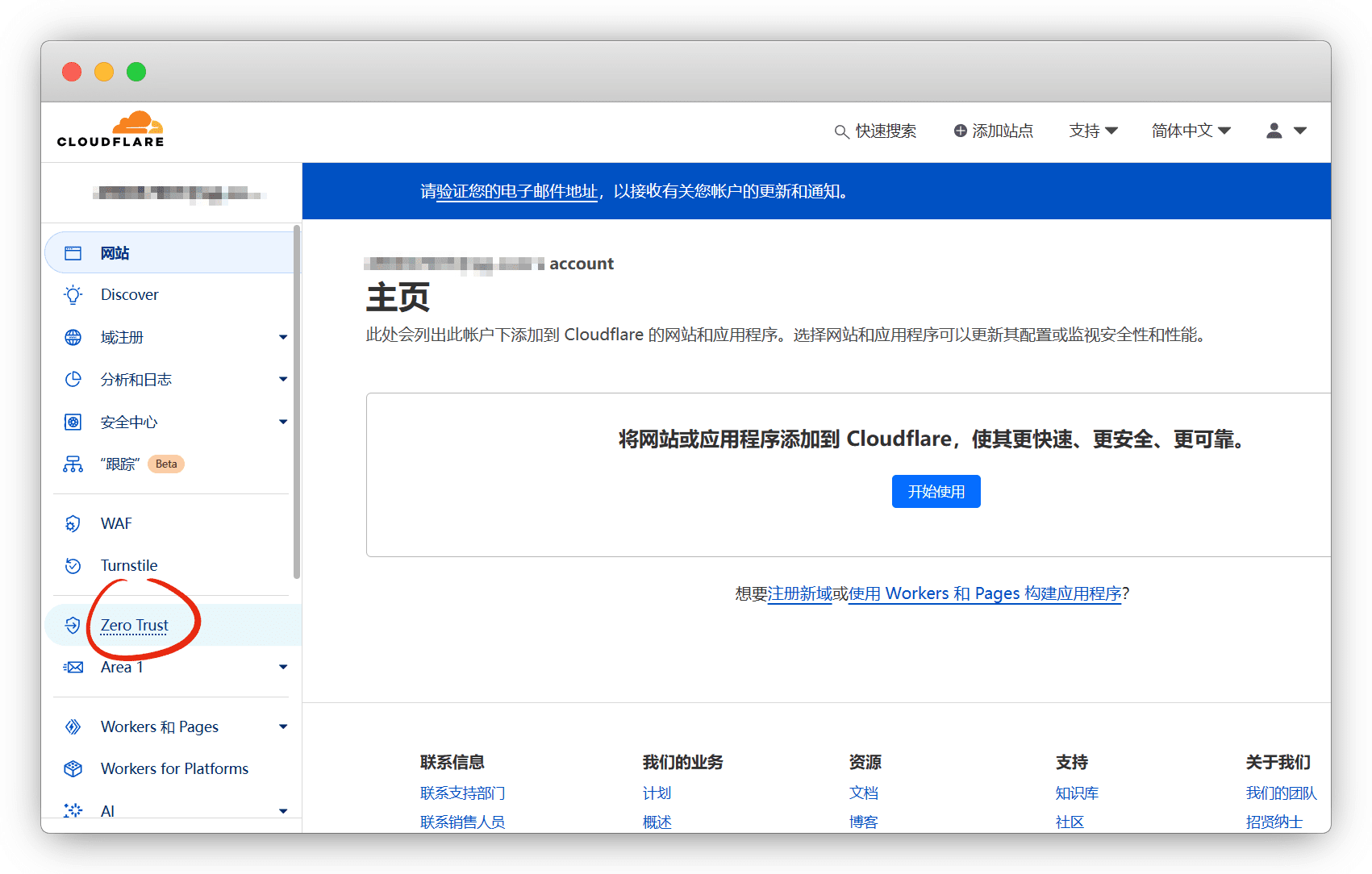Click the Beta badge next to 跟踪

(166, 464)
